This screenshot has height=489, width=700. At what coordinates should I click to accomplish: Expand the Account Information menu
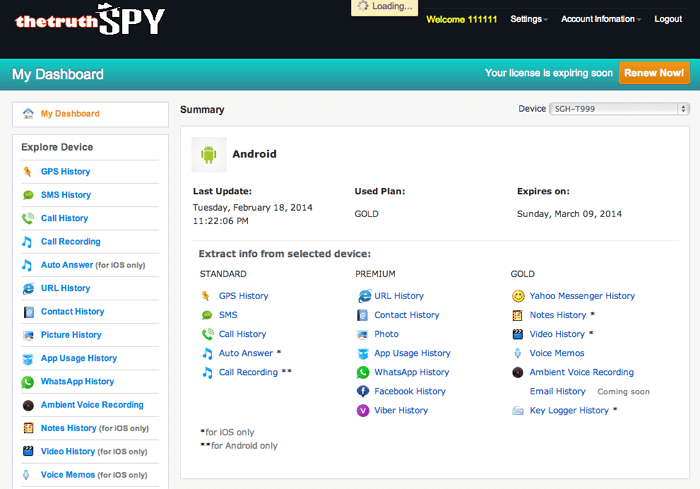point(600,19)
